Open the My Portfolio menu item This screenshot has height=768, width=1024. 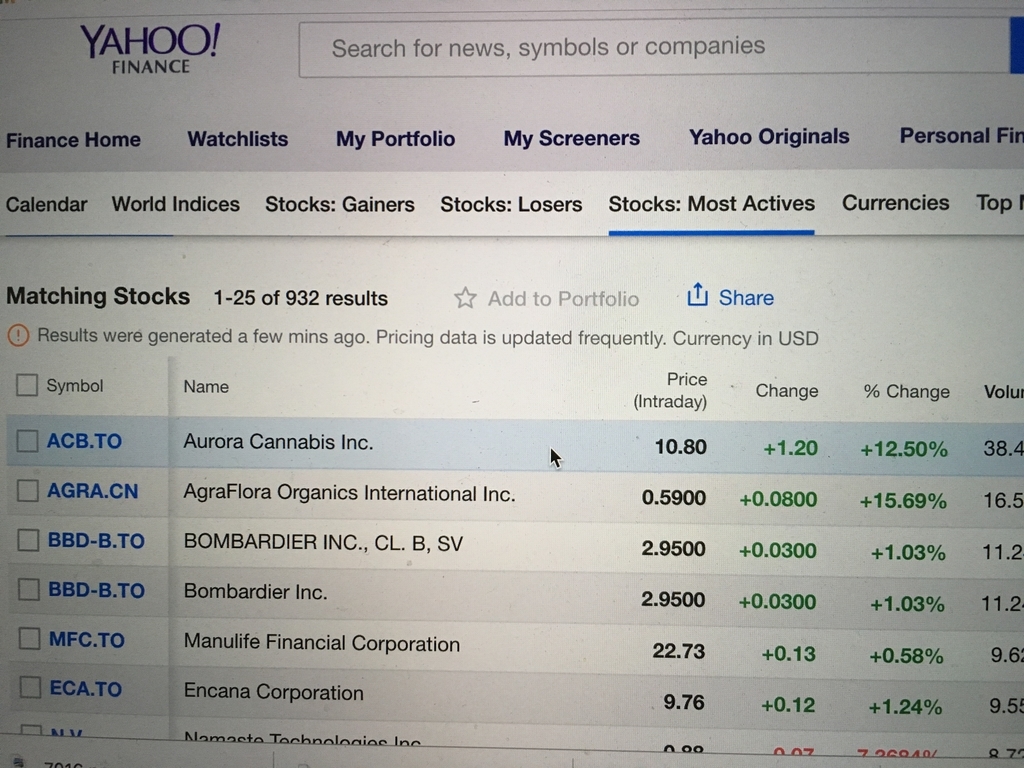point(395,138)
